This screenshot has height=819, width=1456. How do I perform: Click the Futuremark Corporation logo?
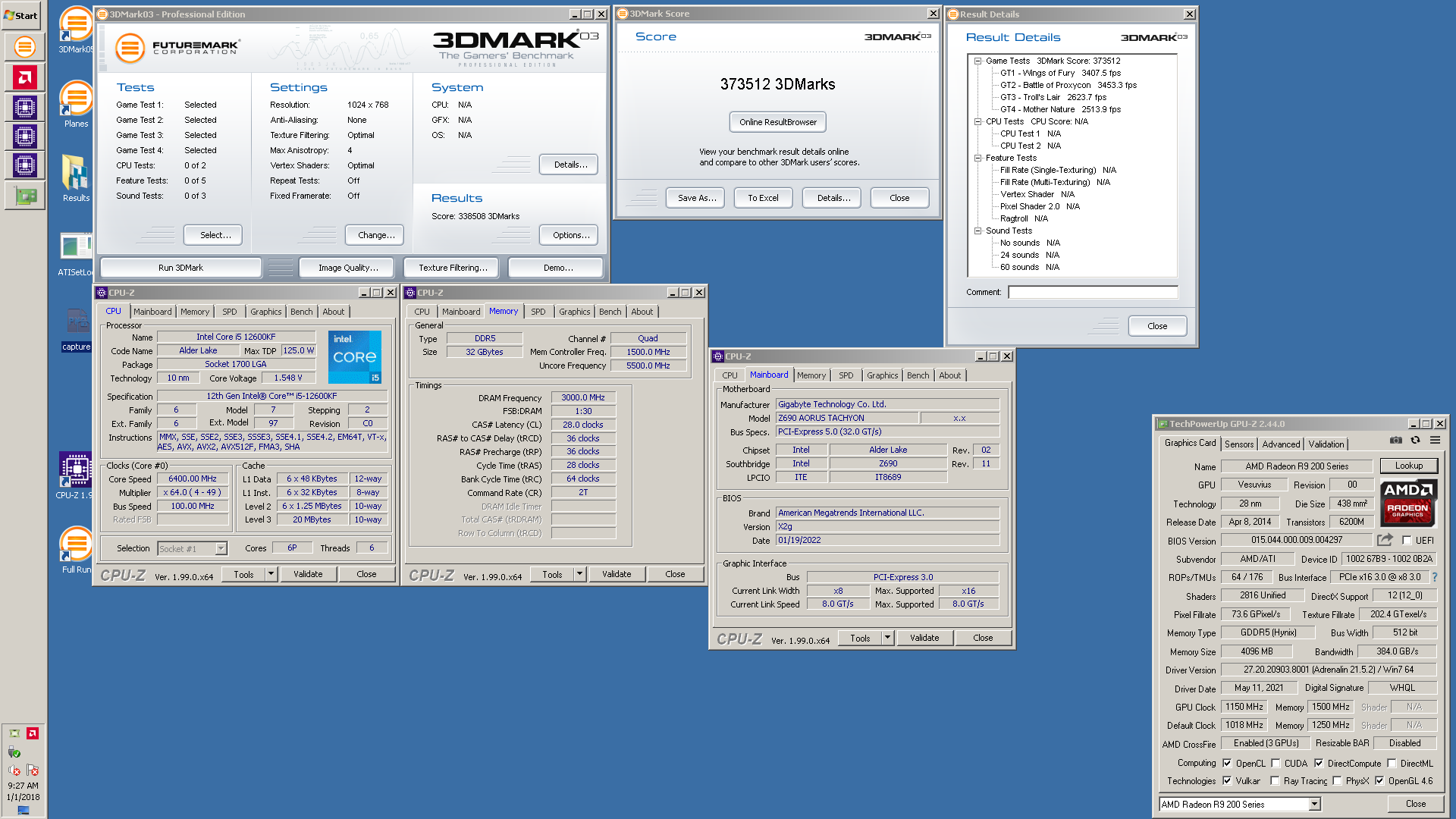(x=177, y=48)
